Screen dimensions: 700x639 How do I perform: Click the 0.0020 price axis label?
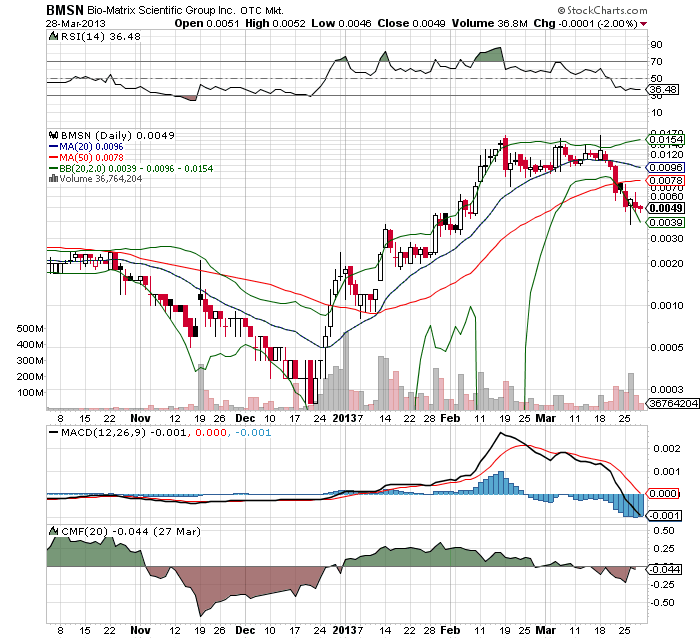[667, 263]
